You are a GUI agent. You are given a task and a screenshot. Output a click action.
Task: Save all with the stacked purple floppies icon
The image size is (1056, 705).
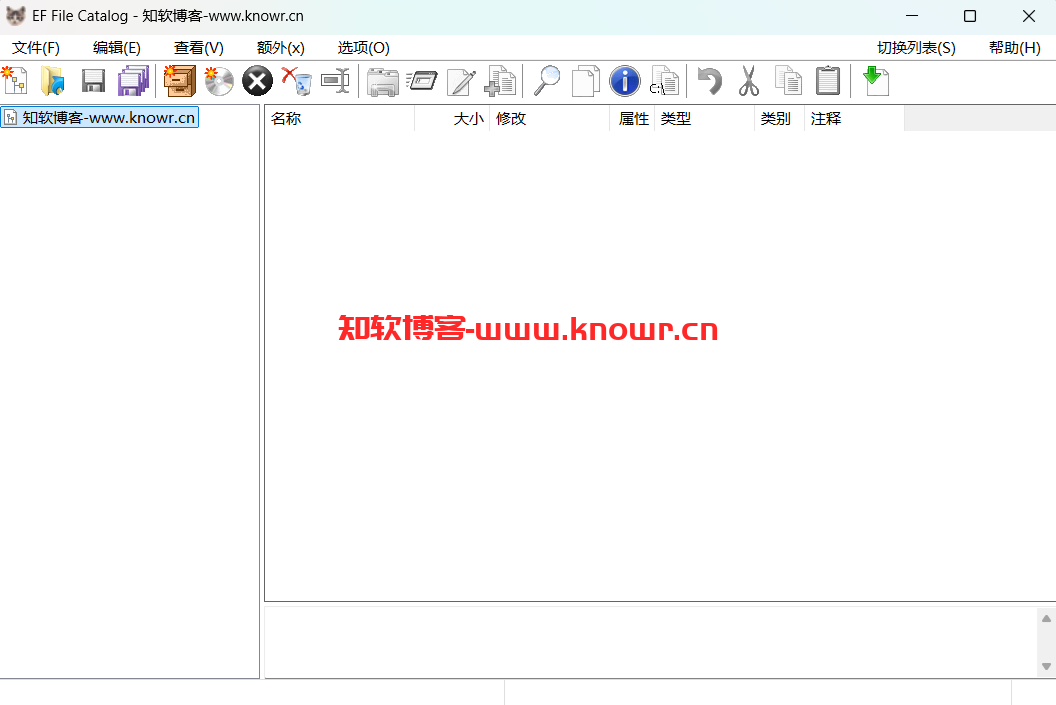click(133, 81)
